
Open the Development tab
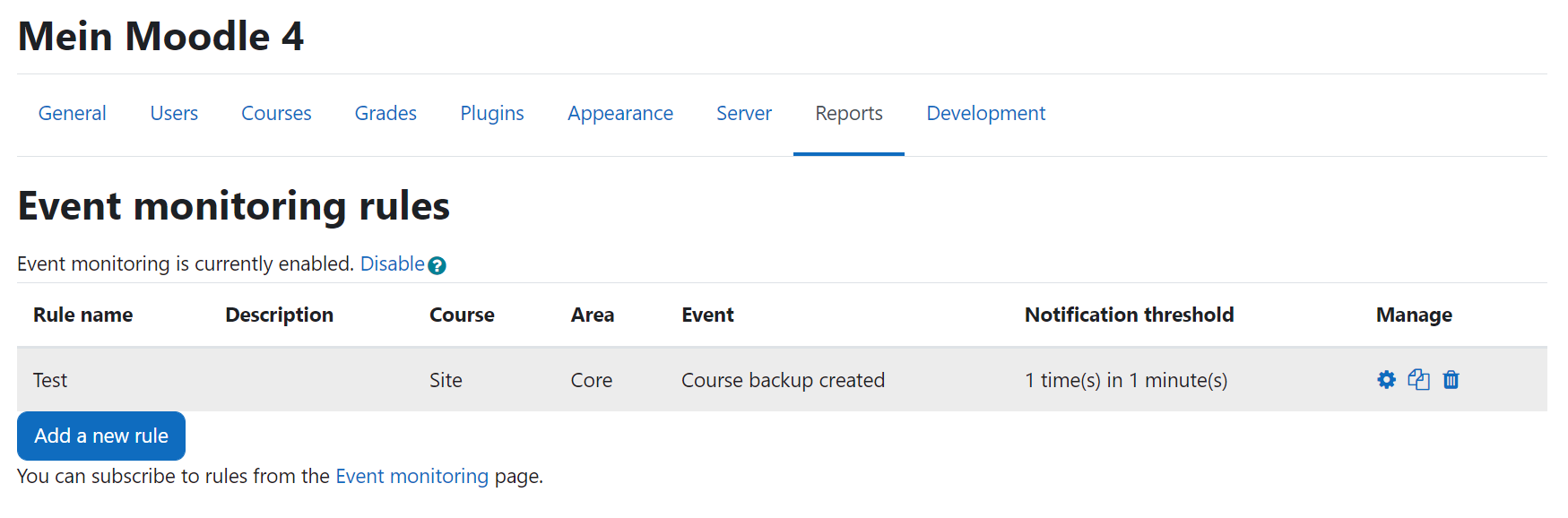click(x=986, y=114)
